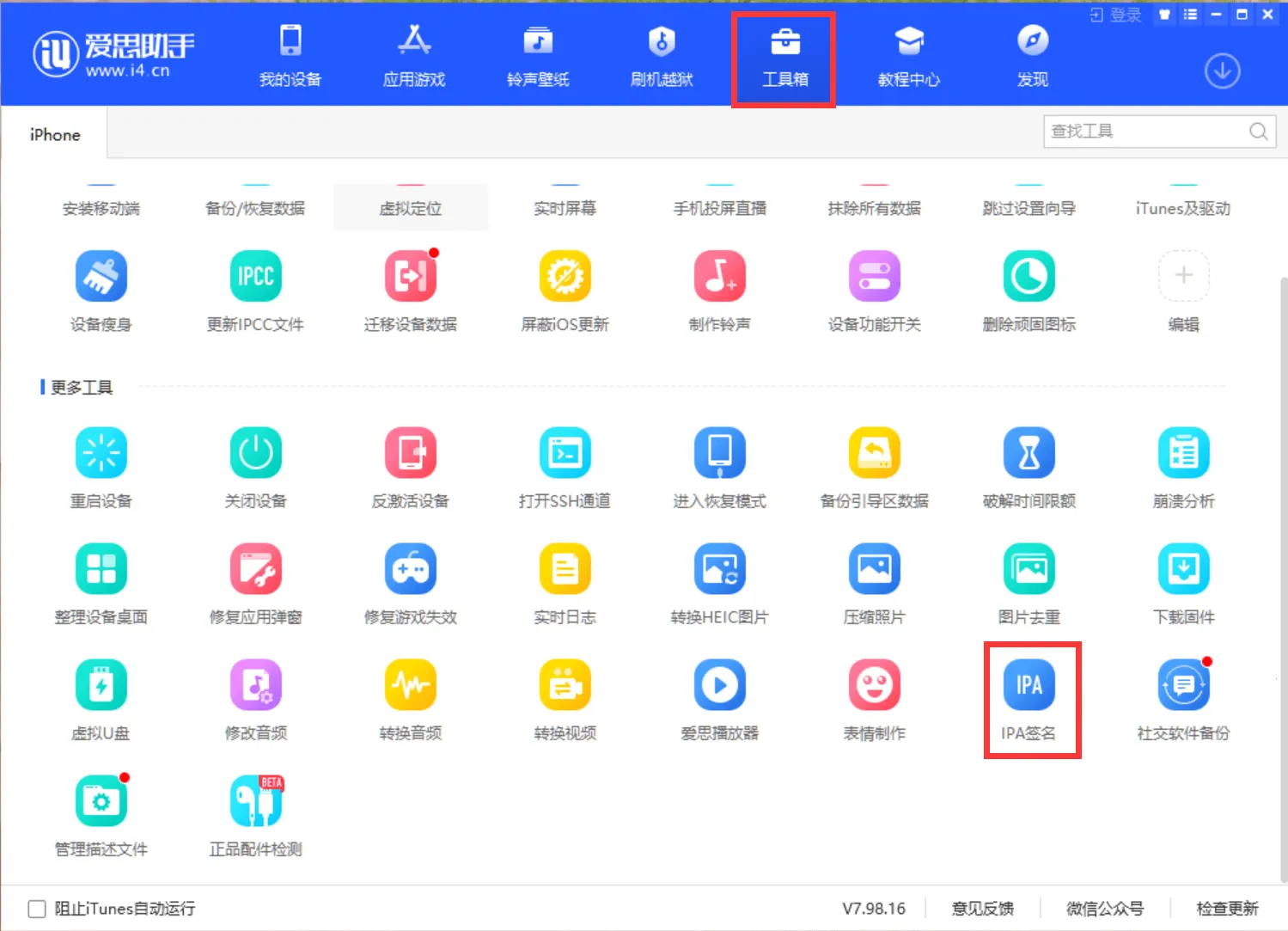The image size is (1288, 931).
Task: Launch the 屏蔽iOS更新 update blocker
Action: click(x=565, y=290)
